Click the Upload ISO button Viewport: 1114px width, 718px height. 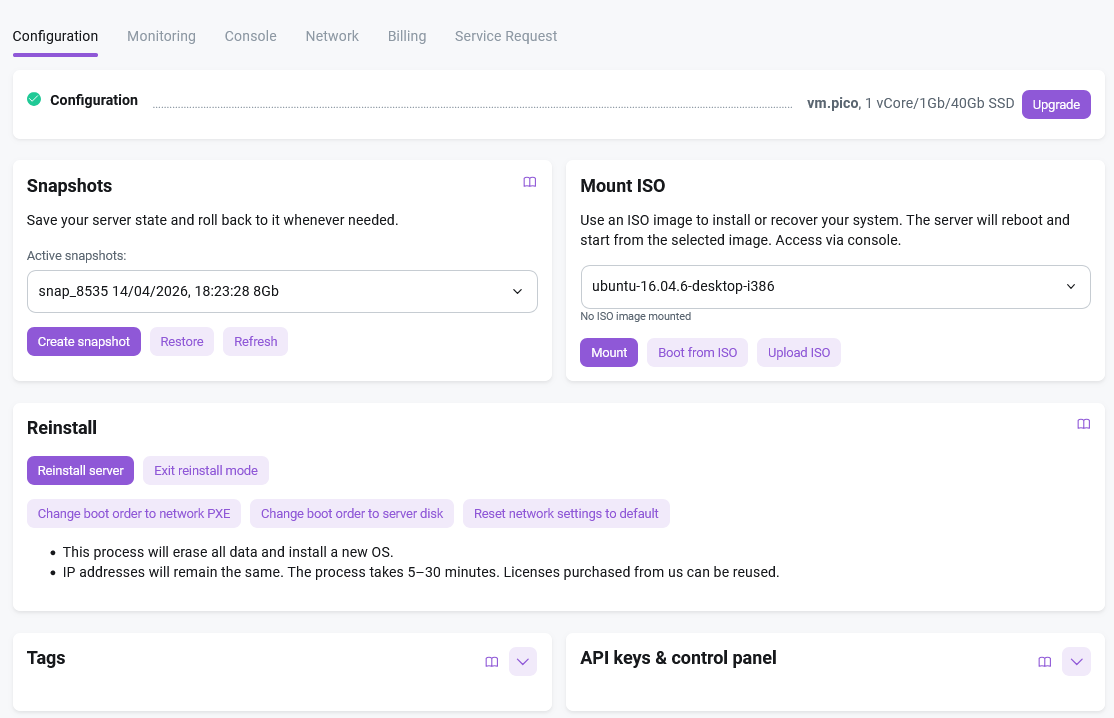(799, 353)
